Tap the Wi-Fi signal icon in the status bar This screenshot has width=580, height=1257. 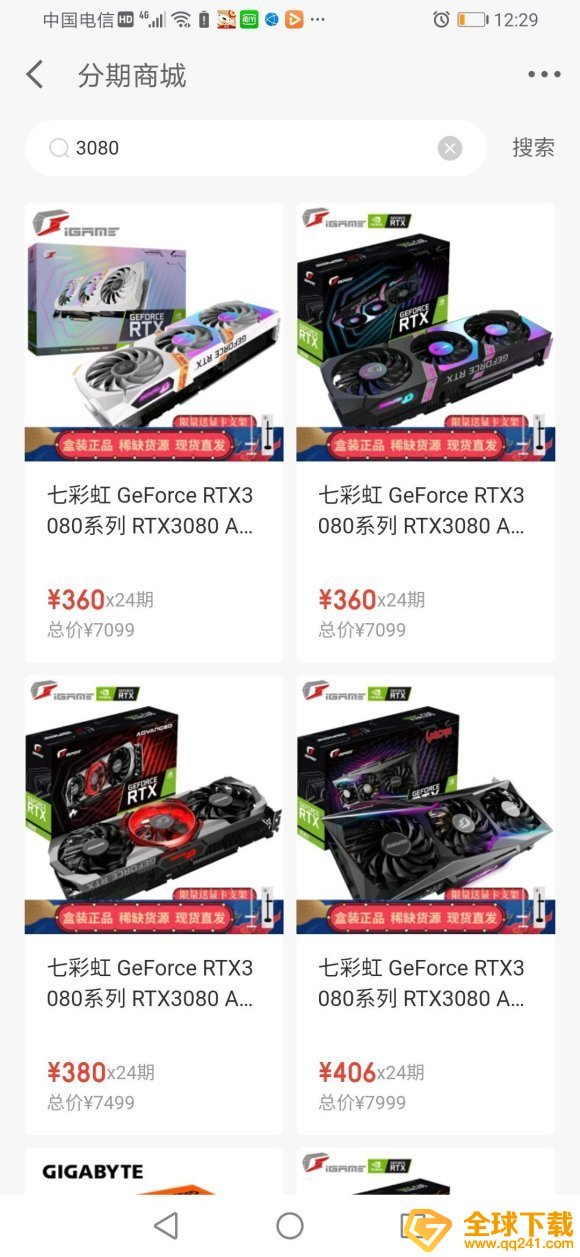181,19
